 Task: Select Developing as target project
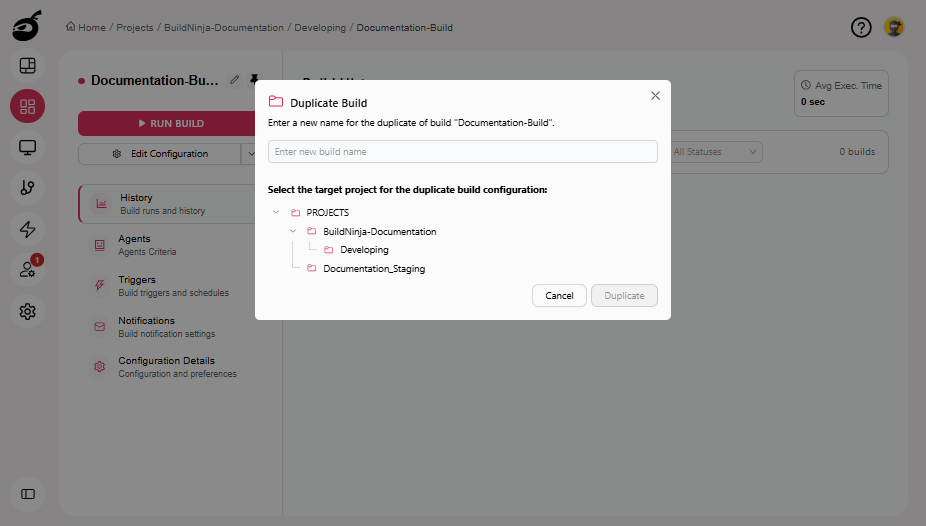(x=364, y=250)
